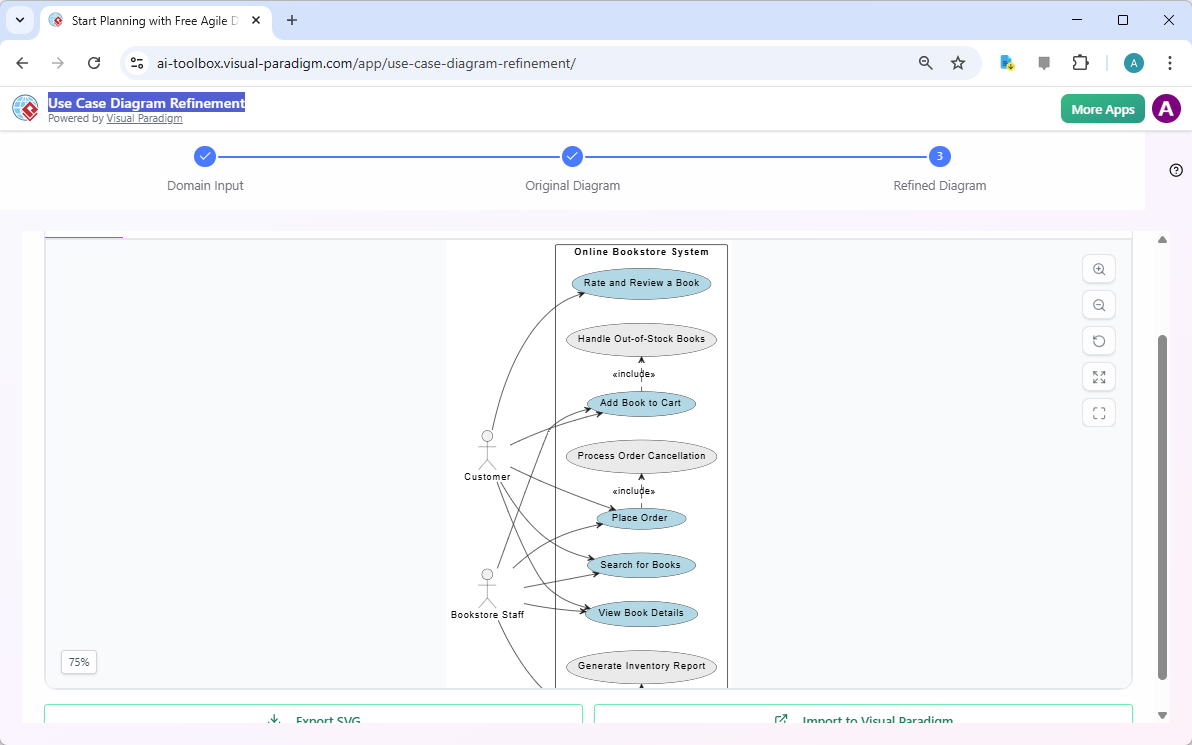Viewport: 1192px width, 745px height.
Task: Open the Google Translate icon in the address bar
Action: tap(1006, 62)
